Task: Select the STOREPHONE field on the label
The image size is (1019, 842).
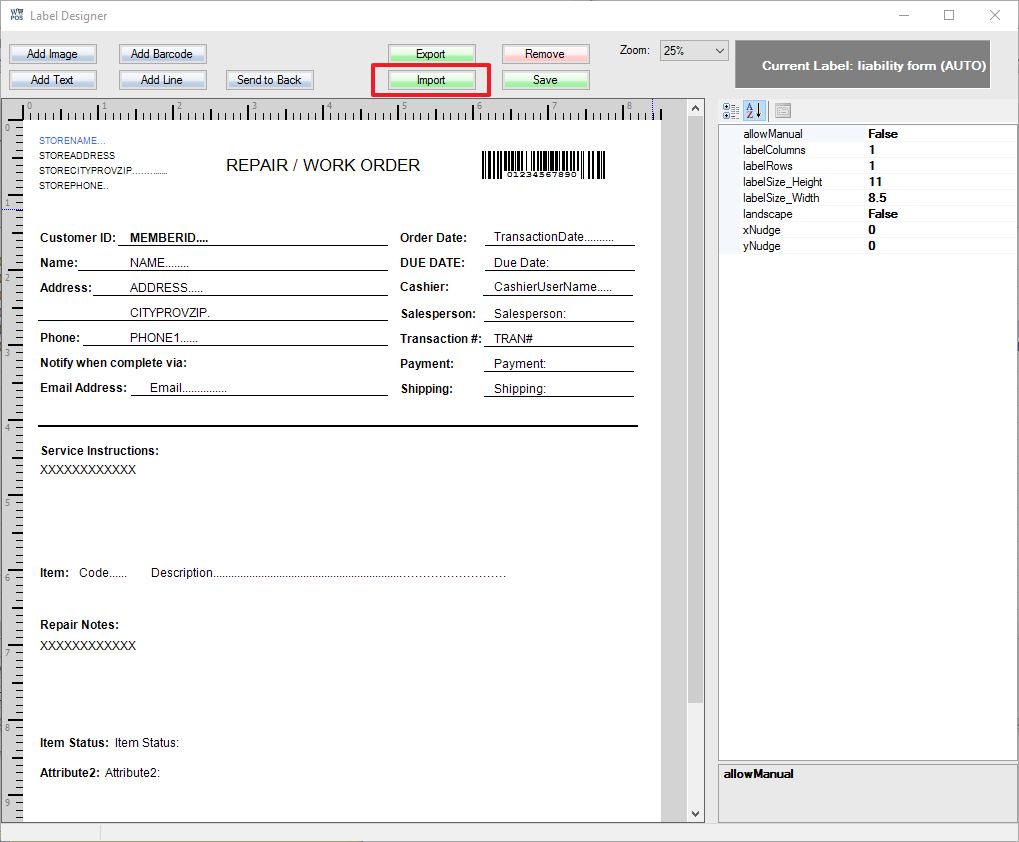Action: point(73,185)
